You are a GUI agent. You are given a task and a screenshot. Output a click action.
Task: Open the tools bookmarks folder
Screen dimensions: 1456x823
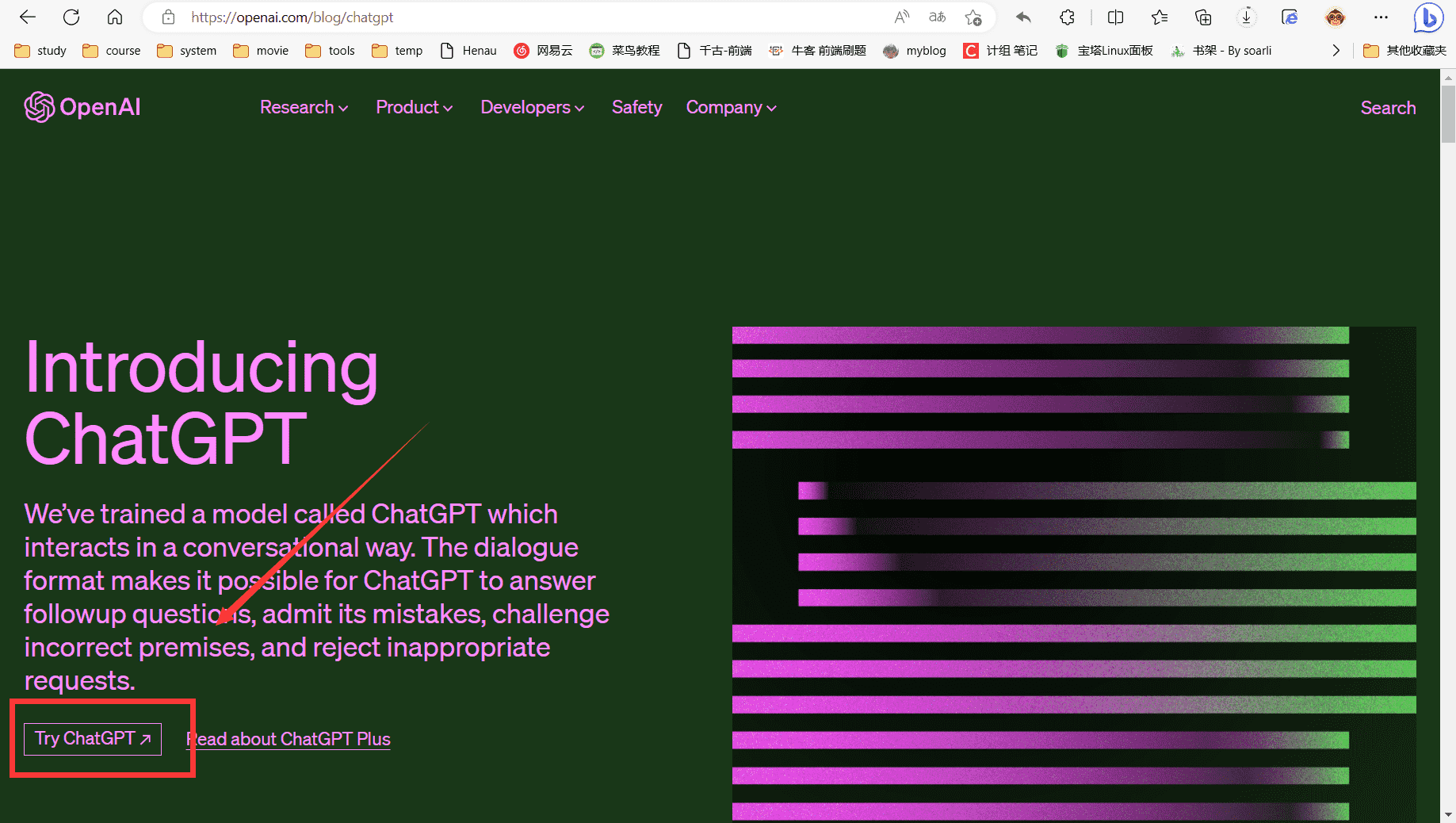330,51
